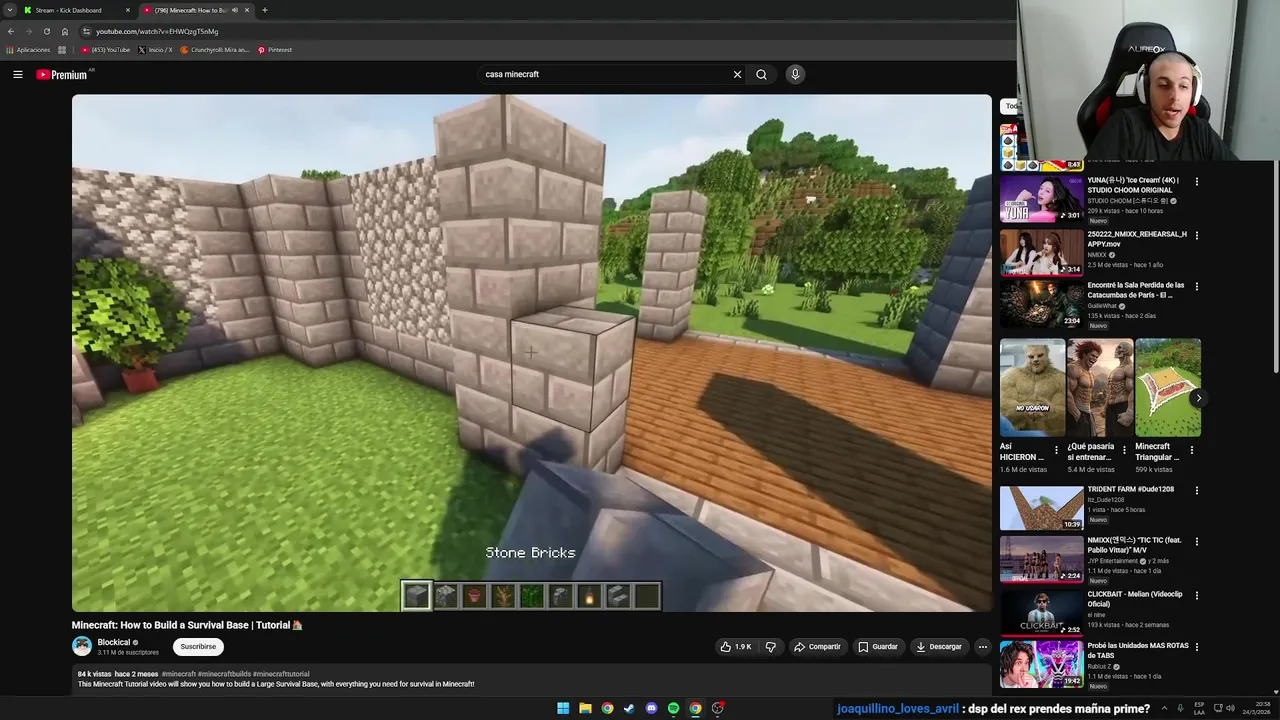Screen dimensions: 1280x720
Task: Open Minecraft Triangular short thumbnail
Action: [x=1168, y=388]
